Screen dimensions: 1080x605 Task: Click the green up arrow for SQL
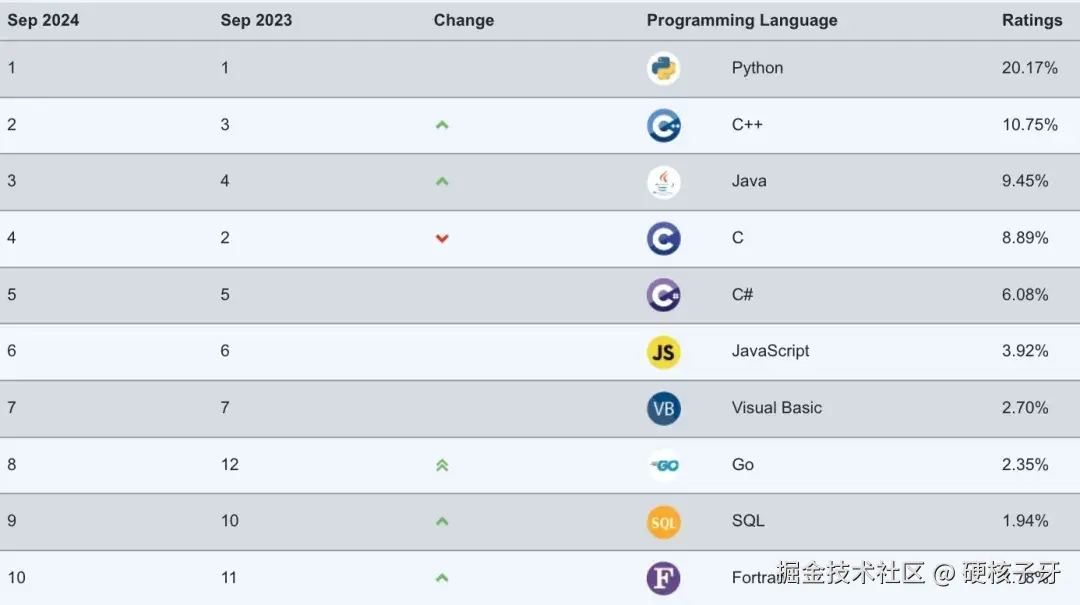[442, 521]
